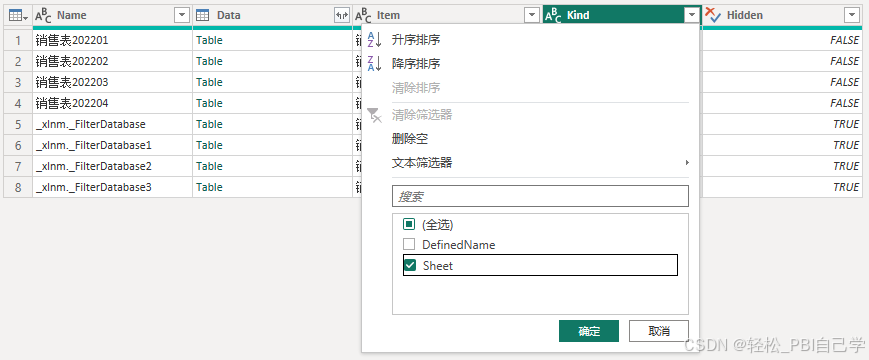The width and height of the screenshot is (869, 360).
Task: Open the Hidden column filter dropdown
Action: pos(852,16)
